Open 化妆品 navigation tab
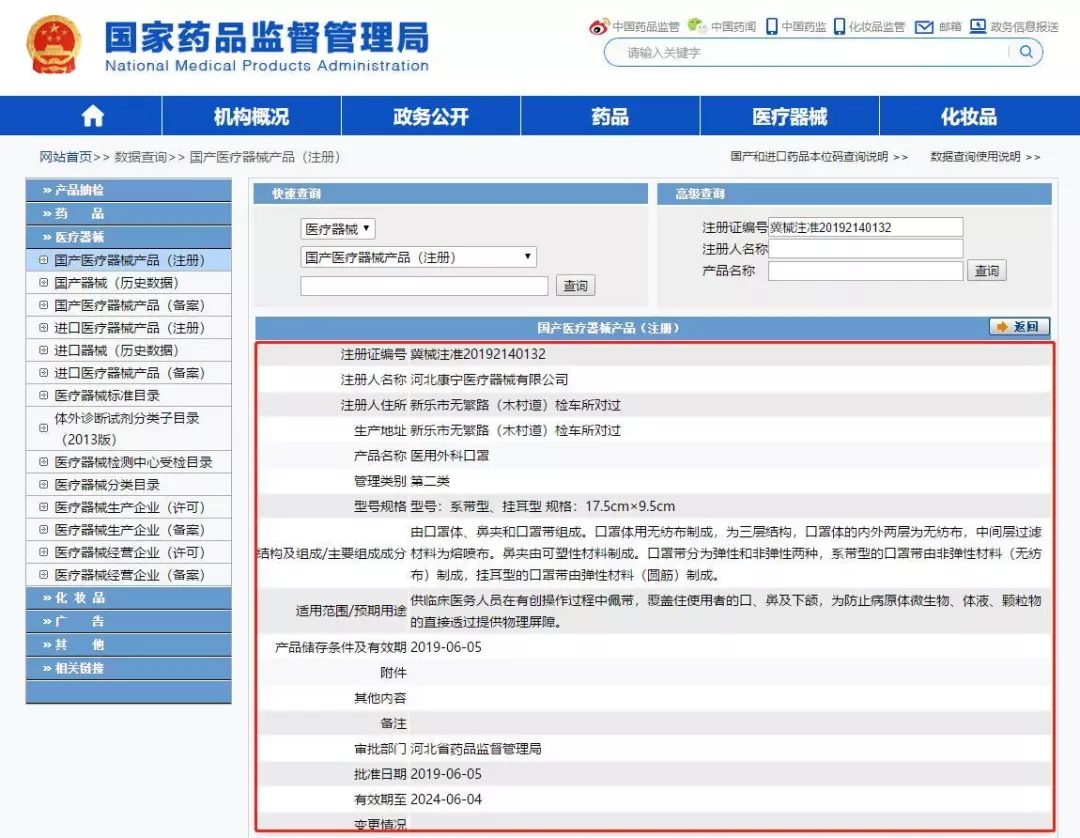Viewport: 1080px width, 838px height. tap(969, 116)
